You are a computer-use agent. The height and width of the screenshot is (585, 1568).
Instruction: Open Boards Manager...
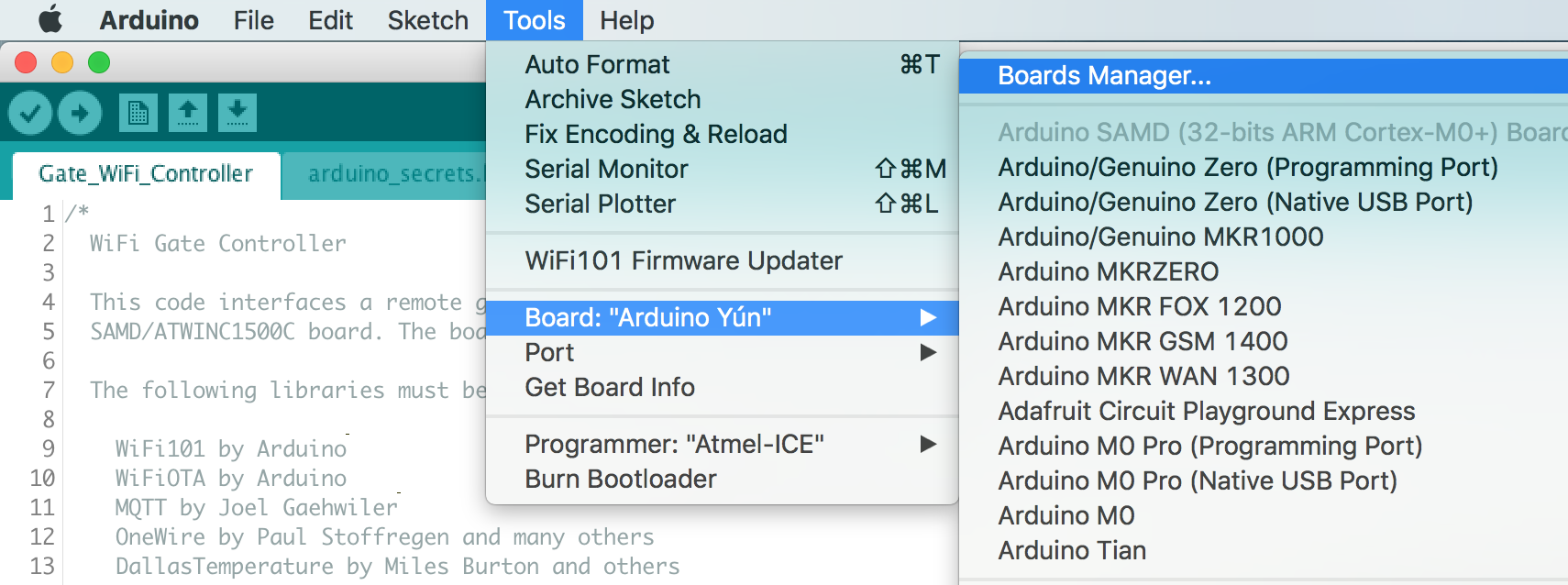tap(1264, 75)
